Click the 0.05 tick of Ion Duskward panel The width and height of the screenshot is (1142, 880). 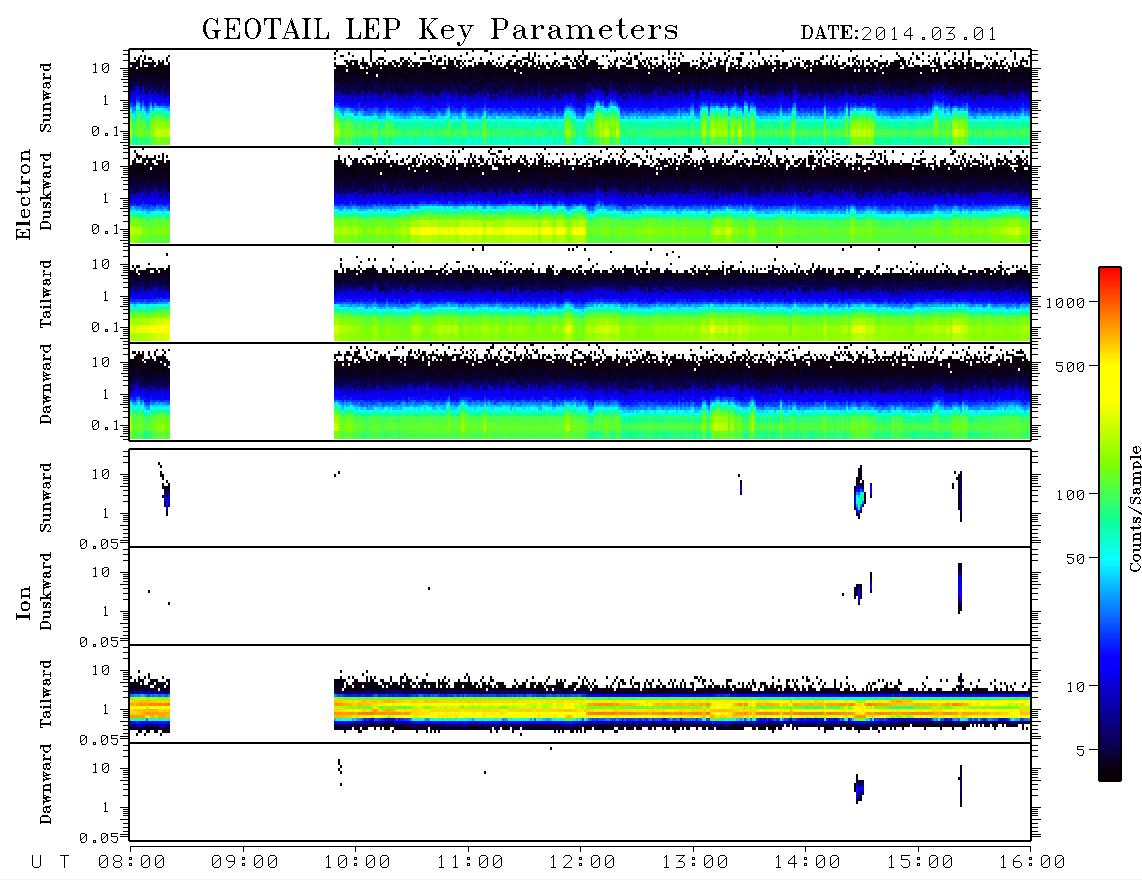point(99,641)
